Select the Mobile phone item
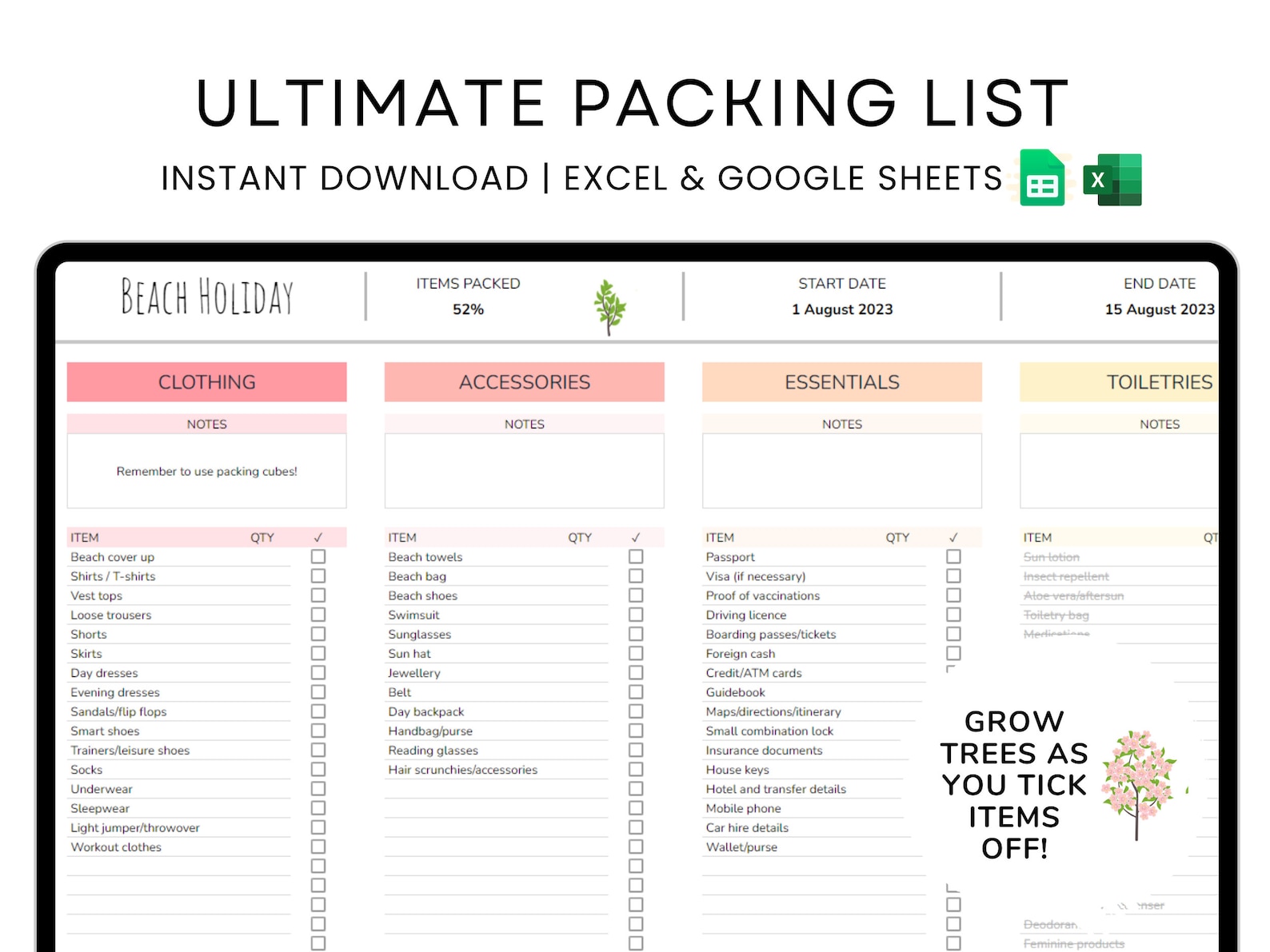1270x952 pixels. coord(743,808)
